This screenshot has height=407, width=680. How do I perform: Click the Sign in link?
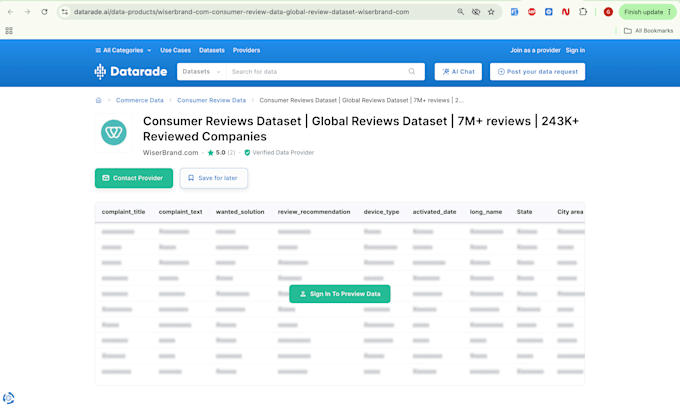coord(575,50)
